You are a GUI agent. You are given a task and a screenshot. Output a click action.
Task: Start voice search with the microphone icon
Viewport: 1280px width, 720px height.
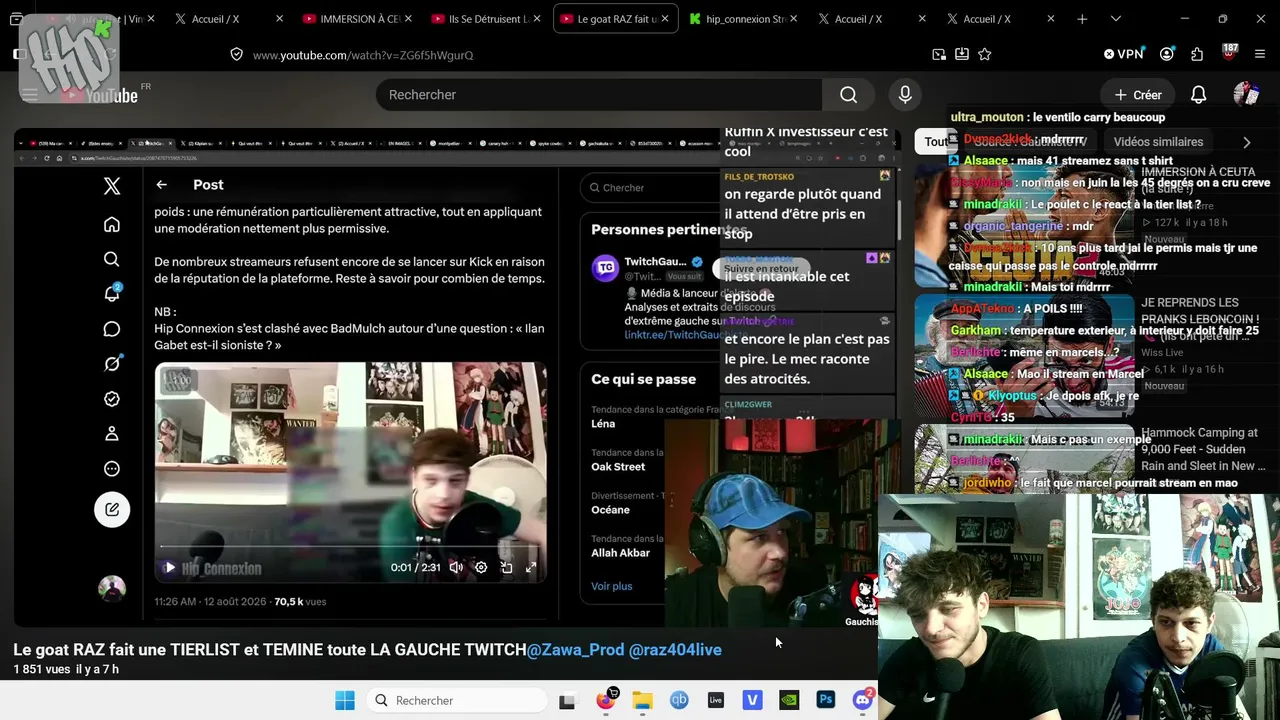[x=905, y=94]
